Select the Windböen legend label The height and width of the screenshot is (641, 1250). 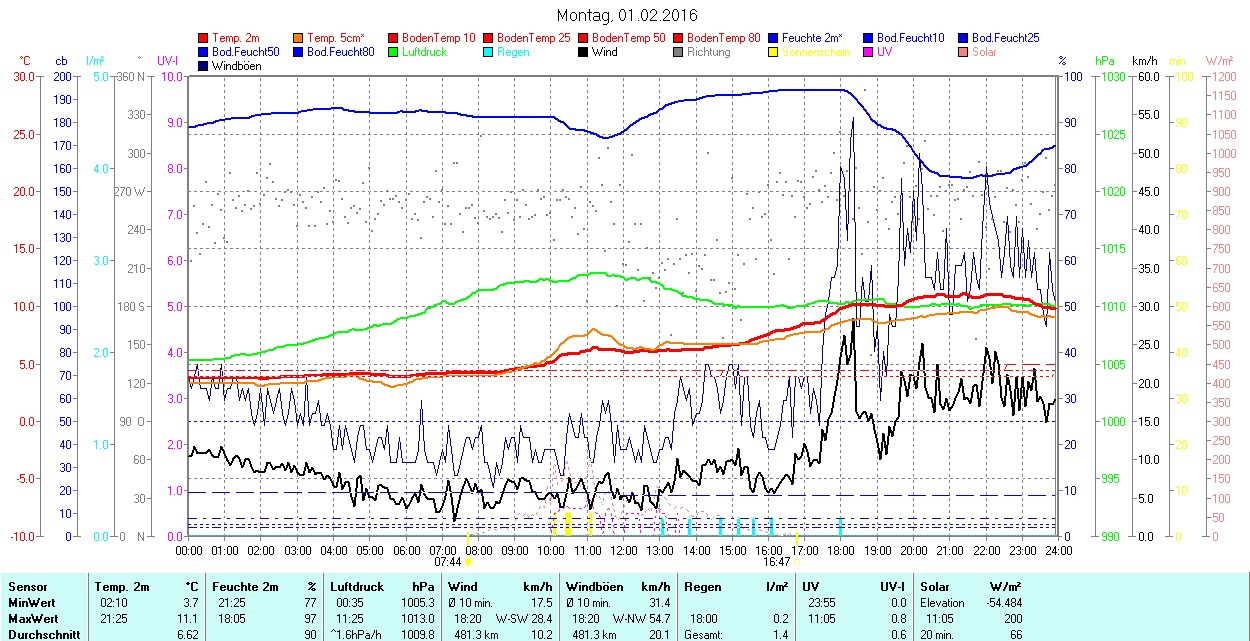click(235, 66)
